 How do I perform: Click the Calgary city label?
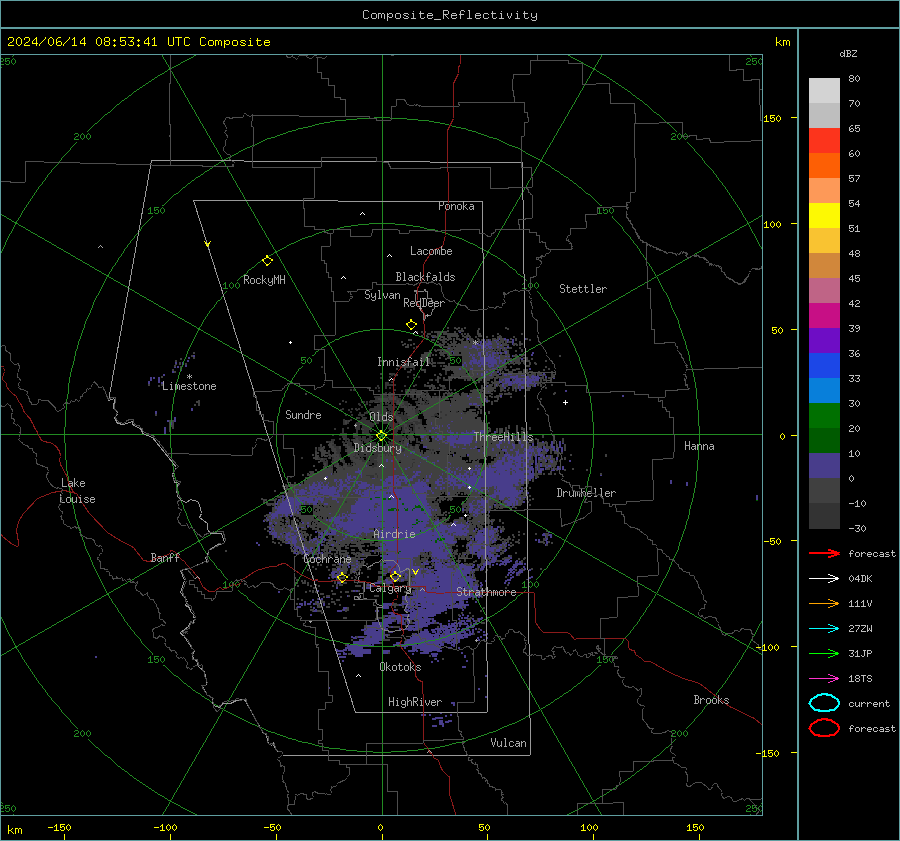click(x=390, y=588)
